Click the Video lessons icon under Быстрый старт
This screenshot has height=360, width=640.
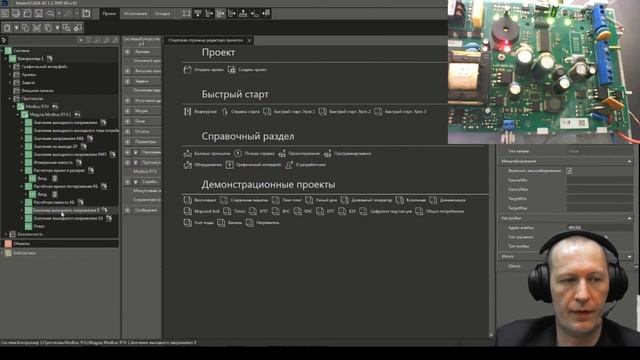click(187, 111)
